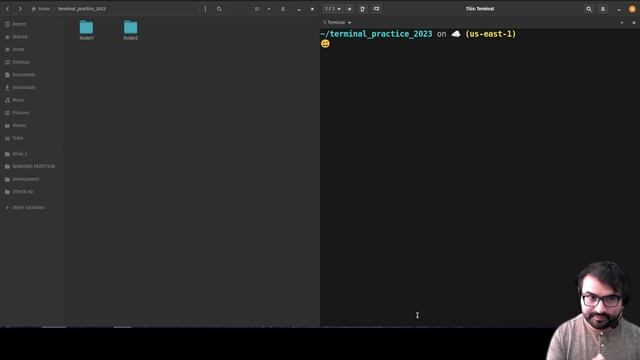
Task: Open folder1 in Files
Action: [x=87, y=30]
